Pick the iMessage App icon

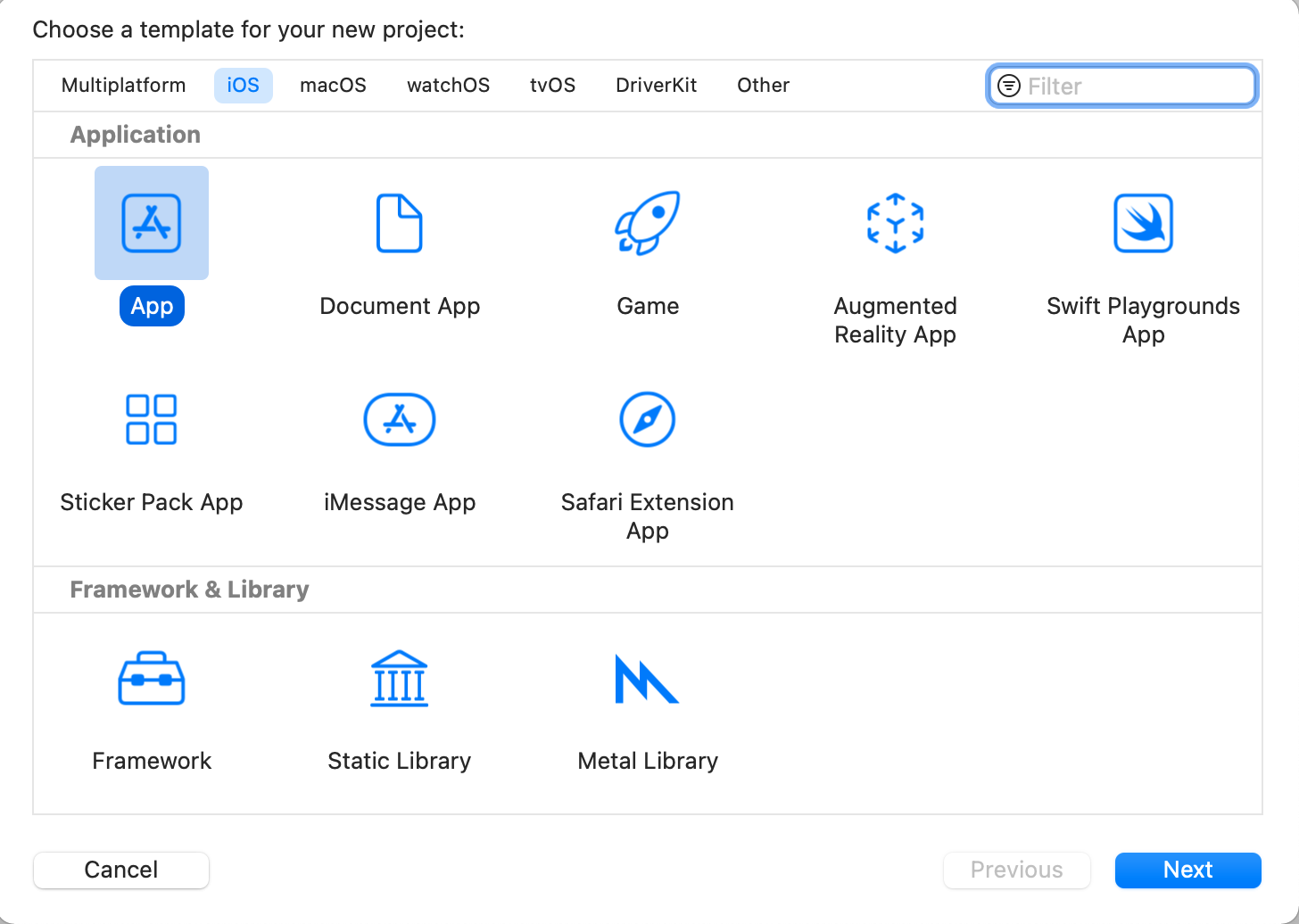pyautogui.click(x=400, y=419)
